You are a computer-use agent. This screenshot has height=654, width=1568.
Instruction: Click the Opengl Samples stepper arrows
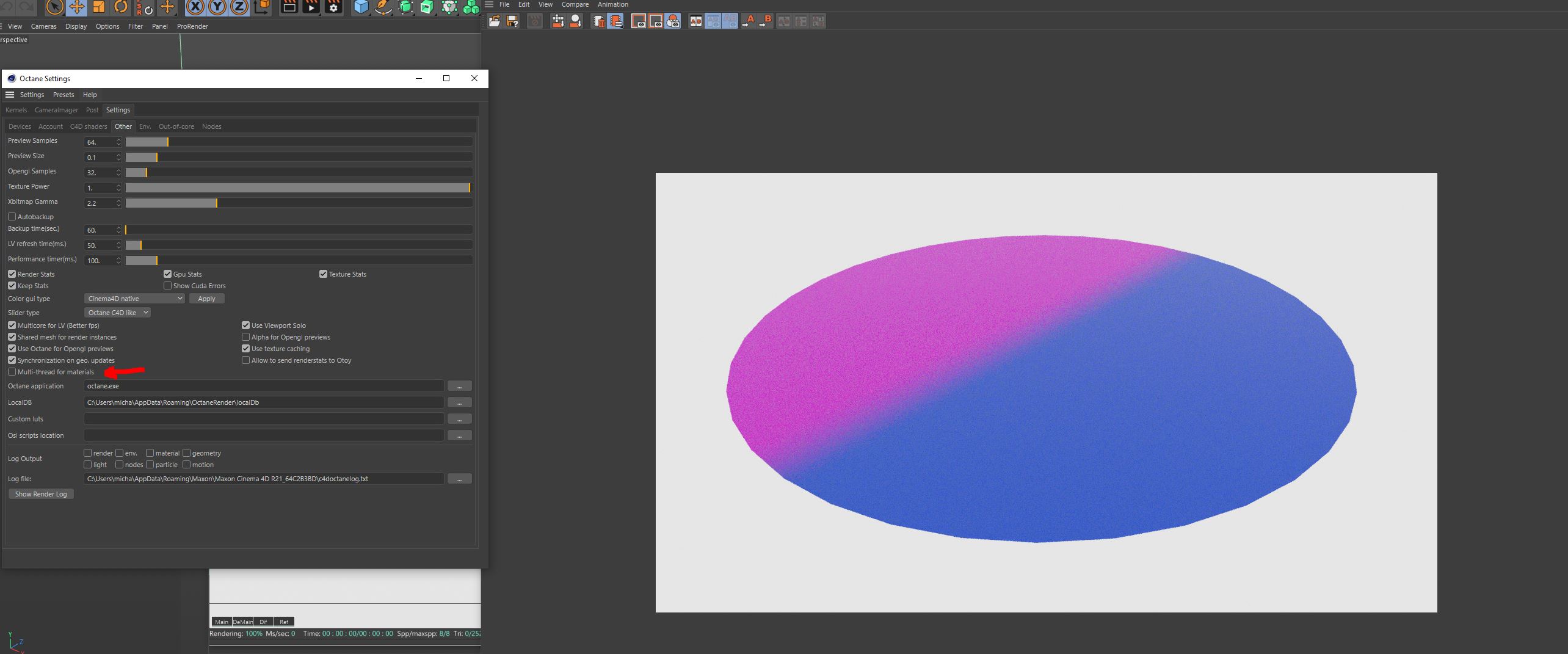coord(118,173)
